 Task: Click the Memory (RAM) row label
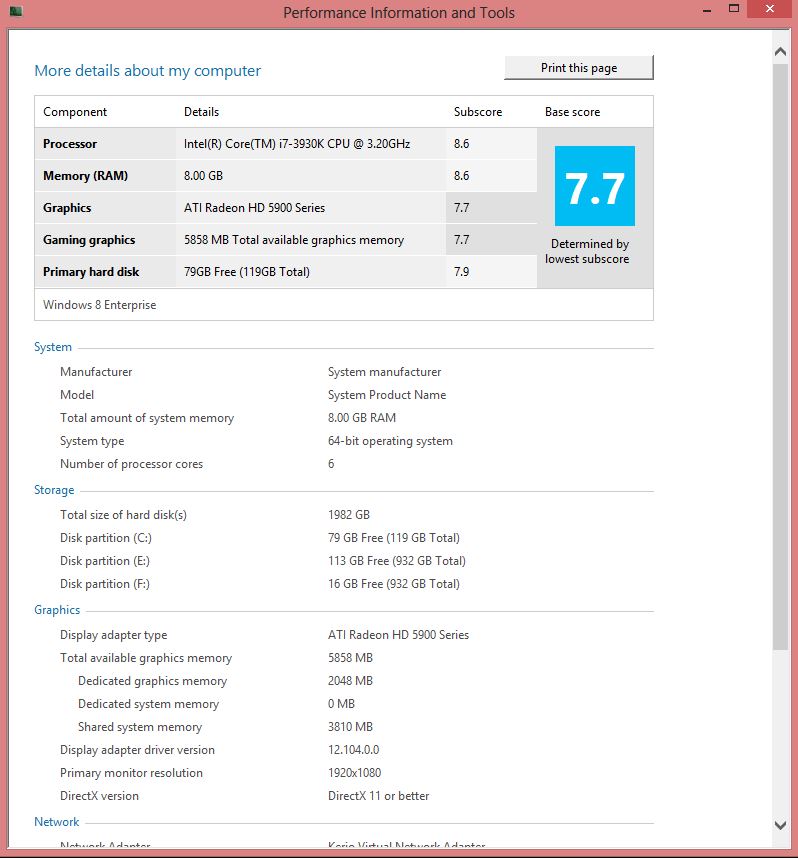[85, 176]
